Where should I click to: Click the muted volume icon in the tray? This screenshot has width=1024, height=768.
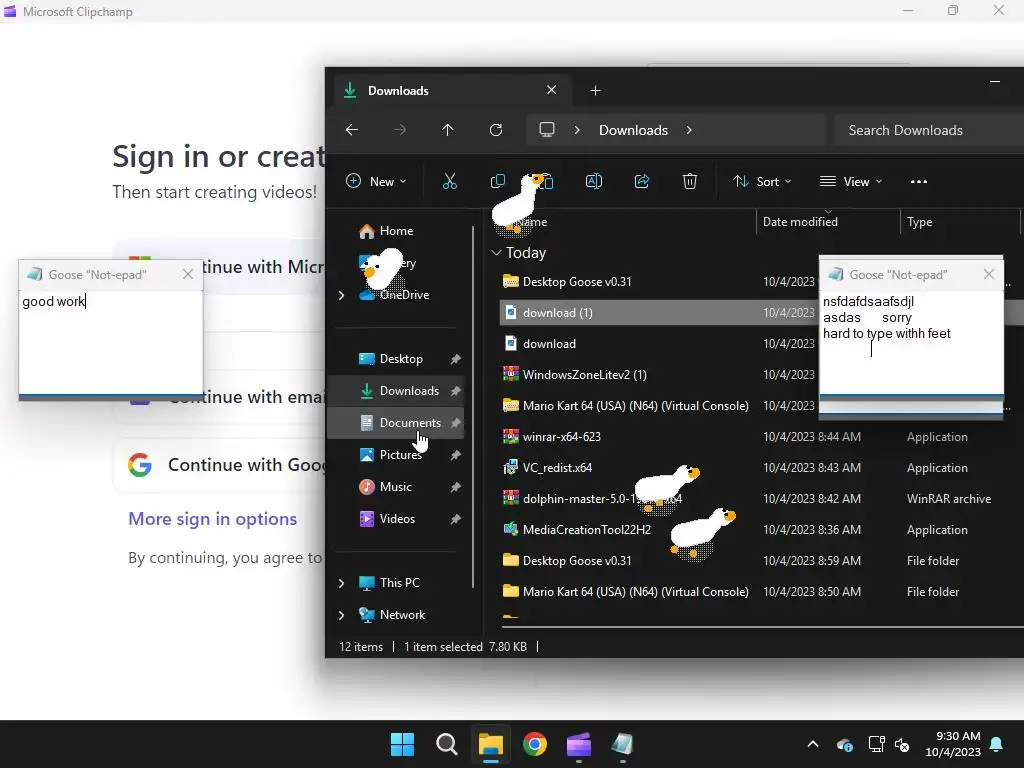pyautogui.click(x=902, y=744)
